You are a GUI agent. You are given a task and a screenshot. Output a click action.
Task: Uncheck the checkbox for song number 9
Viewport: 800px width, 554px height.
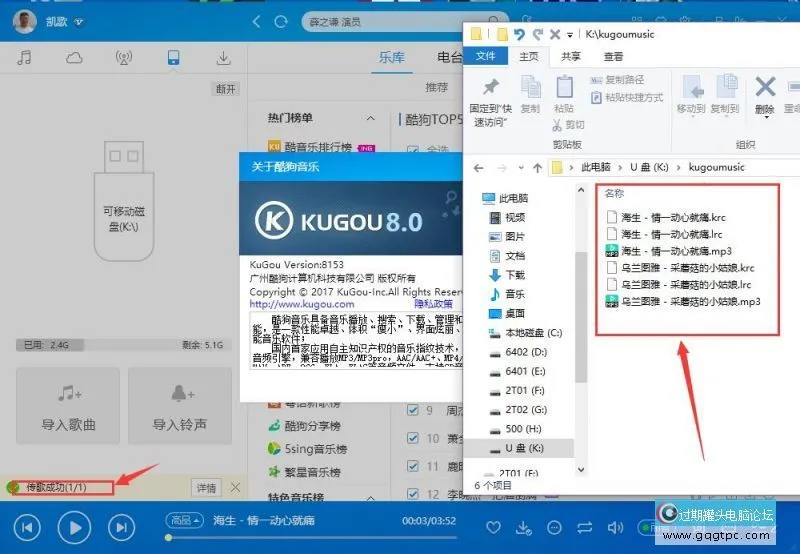413,410
